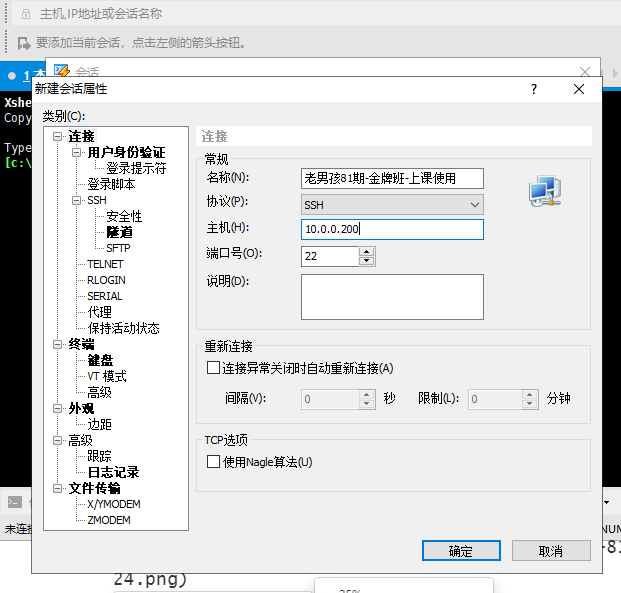The height and width of the screenshot is (593, 621).
Task: Select 登录脚本 in the category tree
Action: coord(111,184)
